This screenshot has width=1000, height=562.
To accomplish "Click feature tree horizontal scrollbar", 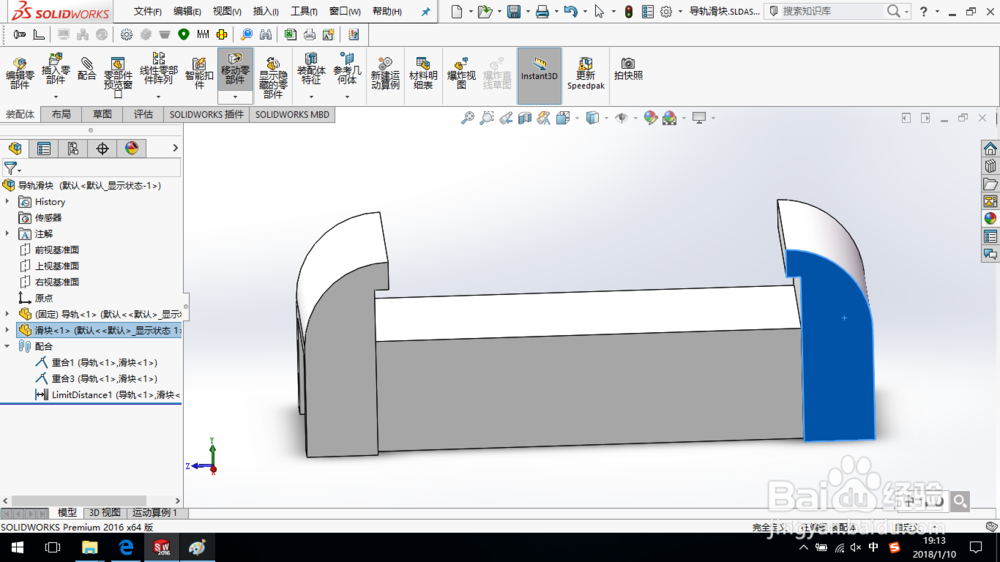I will point(79,501).
